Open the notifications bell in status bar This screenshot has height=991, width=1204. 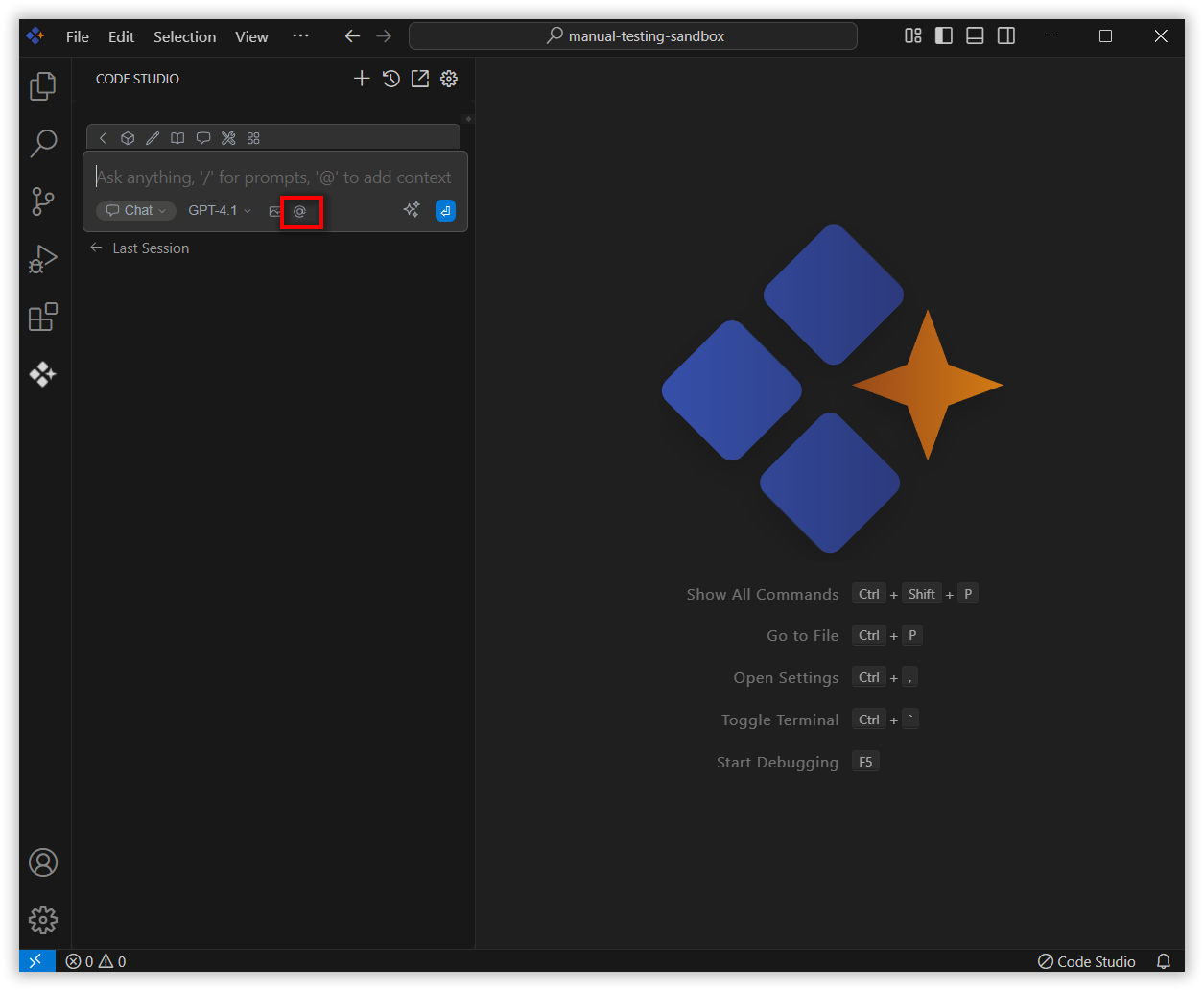tap(1164, 961)
